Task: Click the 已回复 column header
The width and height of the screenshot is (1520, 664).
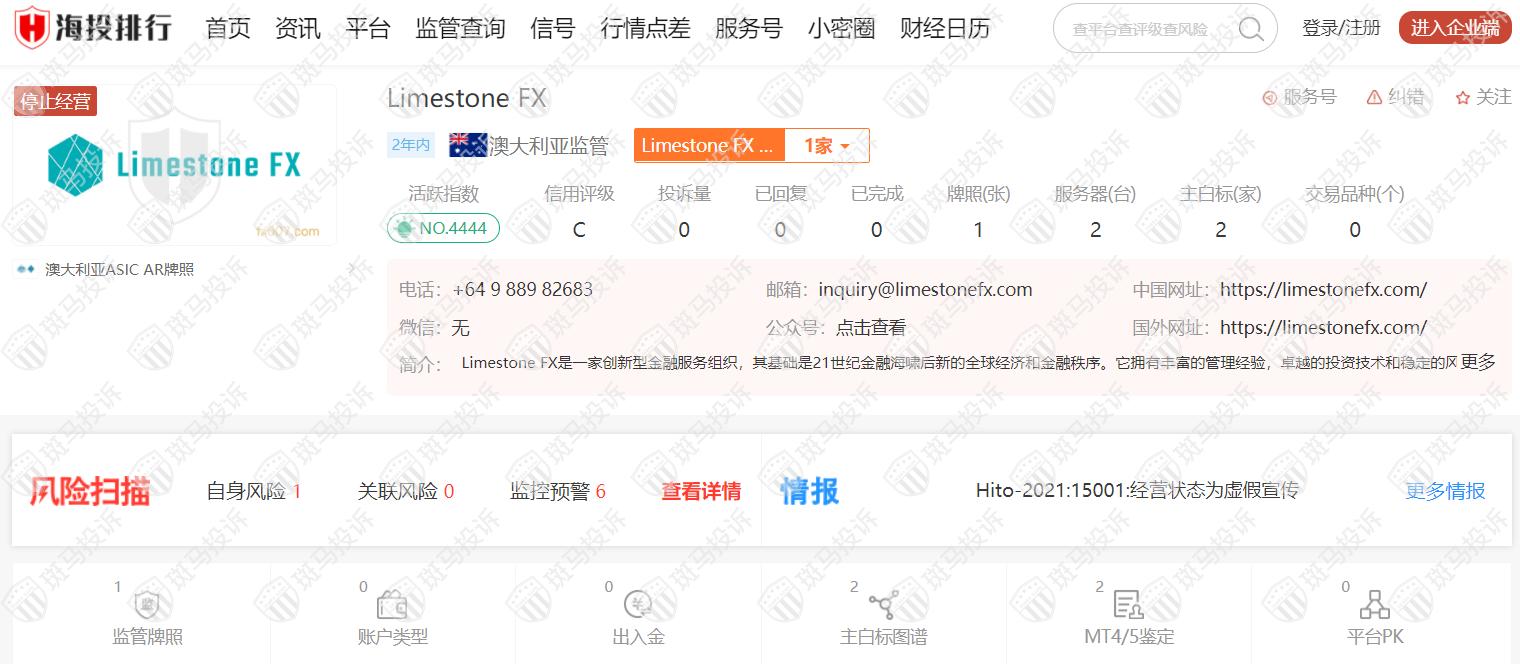Action: tap(780, 194)
